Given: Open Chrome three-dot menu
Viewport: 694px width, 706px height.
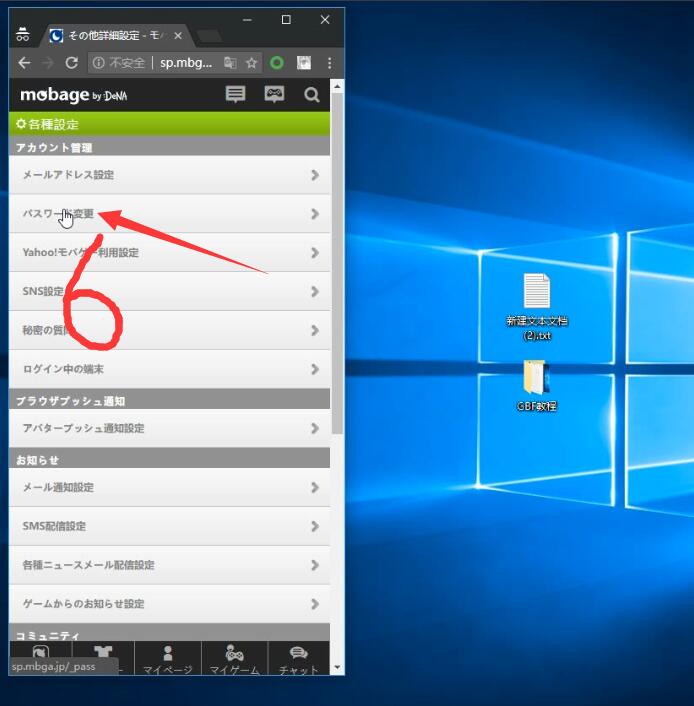Looking at the screenshot, I should (330, 63).
